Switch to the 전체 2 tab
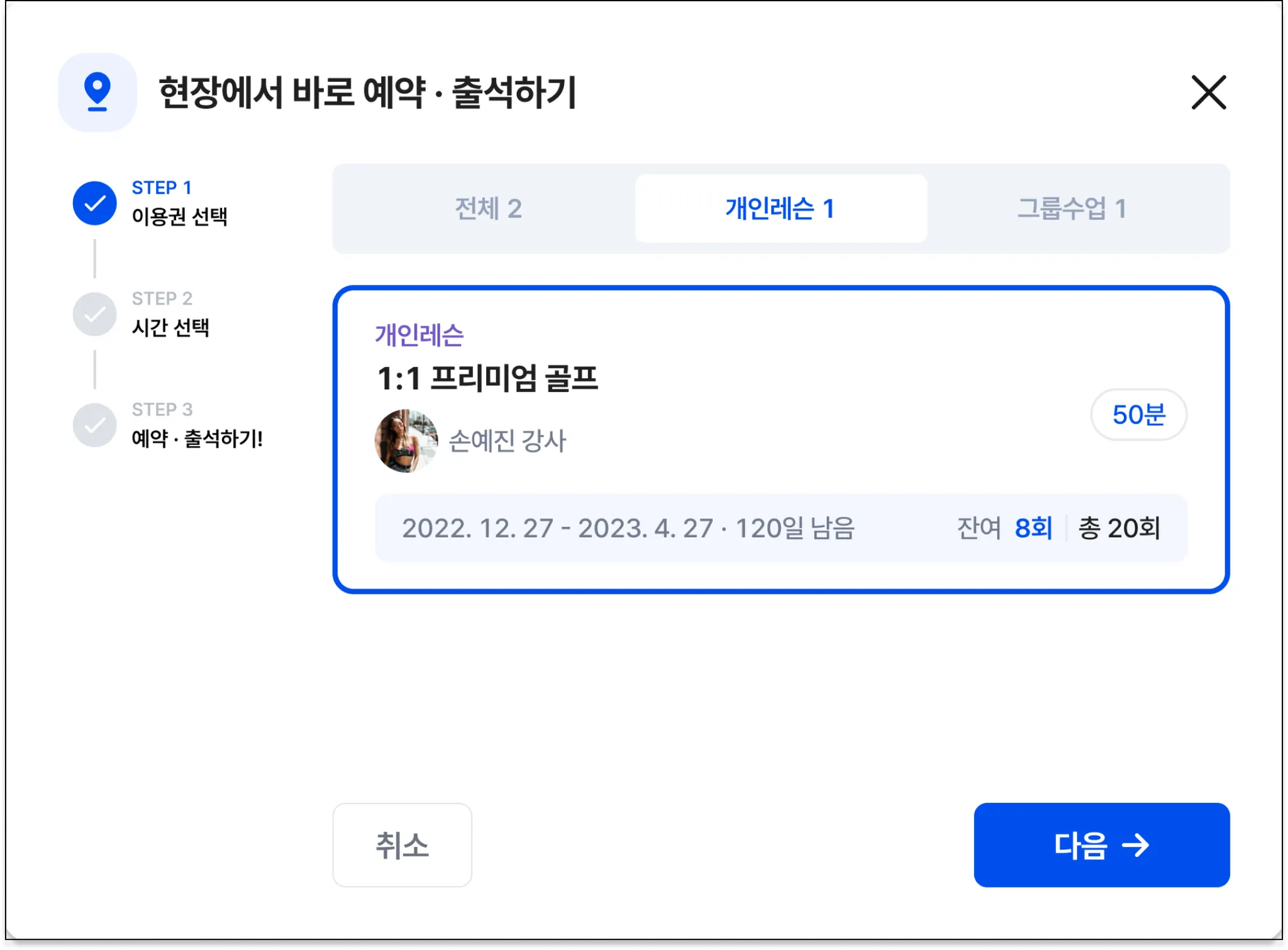The width and height of the screenshot is (1288, 950). (x=488, y=208)
